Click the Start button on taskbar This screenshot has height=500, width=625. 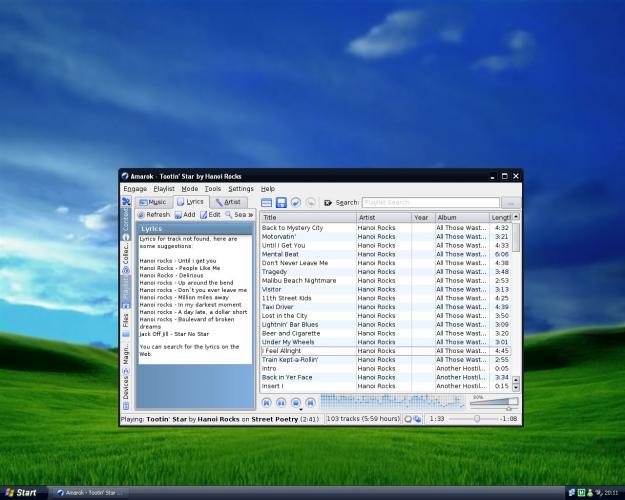tap(22, 492)
